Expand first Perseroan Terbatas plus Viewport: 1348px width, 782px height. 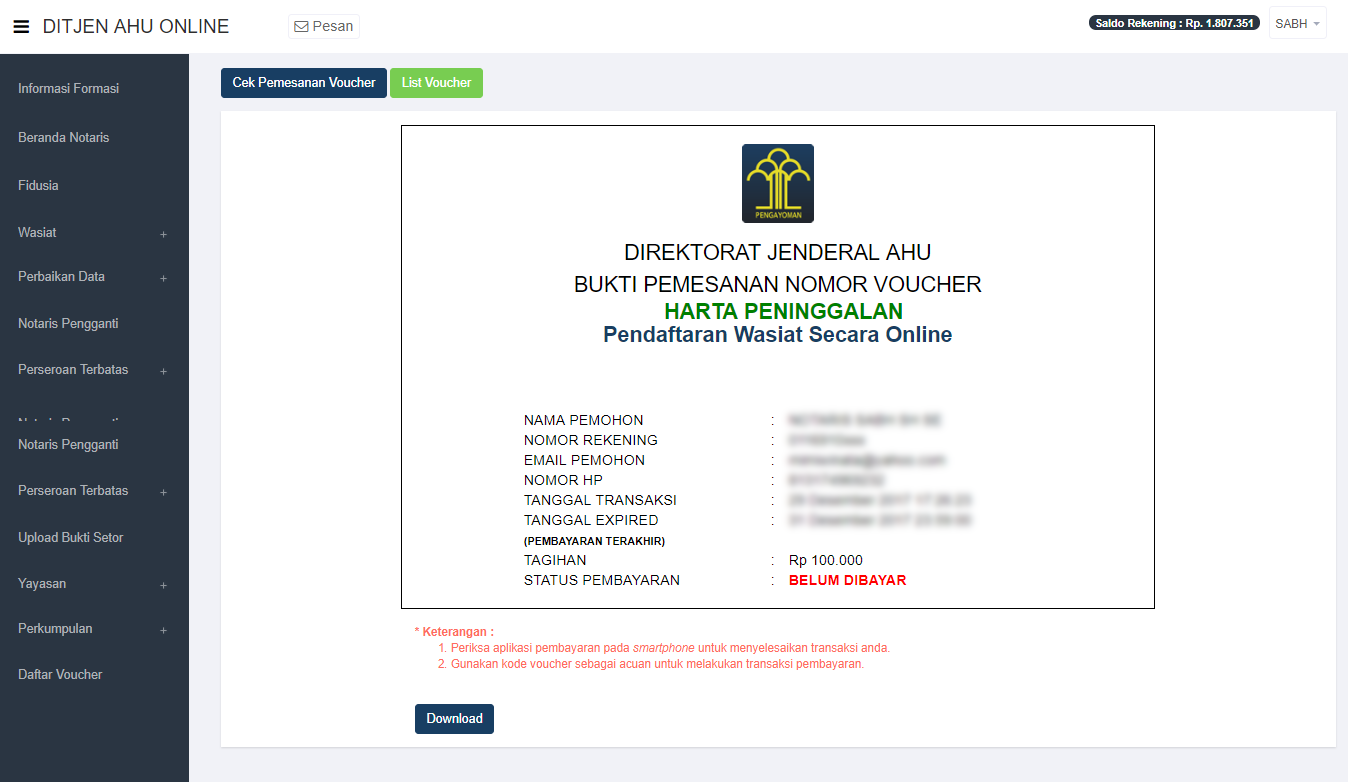coord(163,371)
